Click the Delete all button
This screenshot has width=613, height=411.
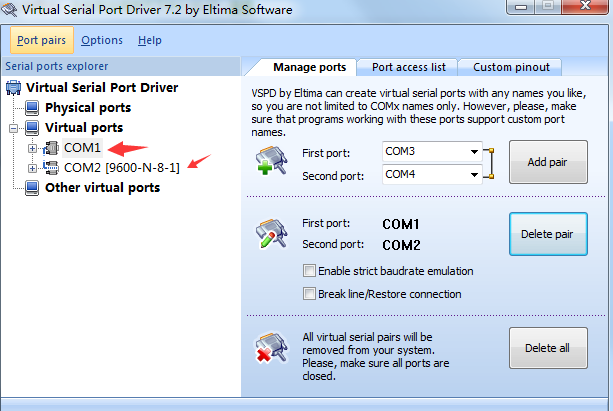point(548,348)
